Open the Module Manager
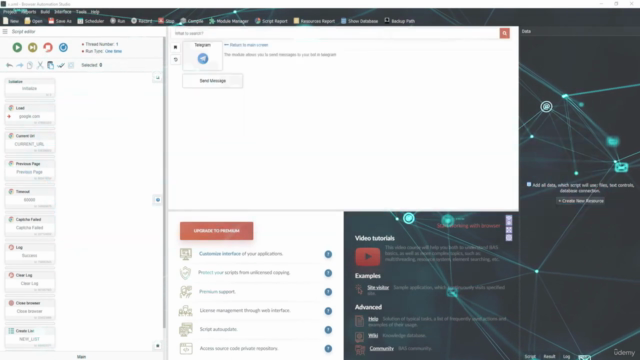640x360 pixels. click(x=229, y=21)
